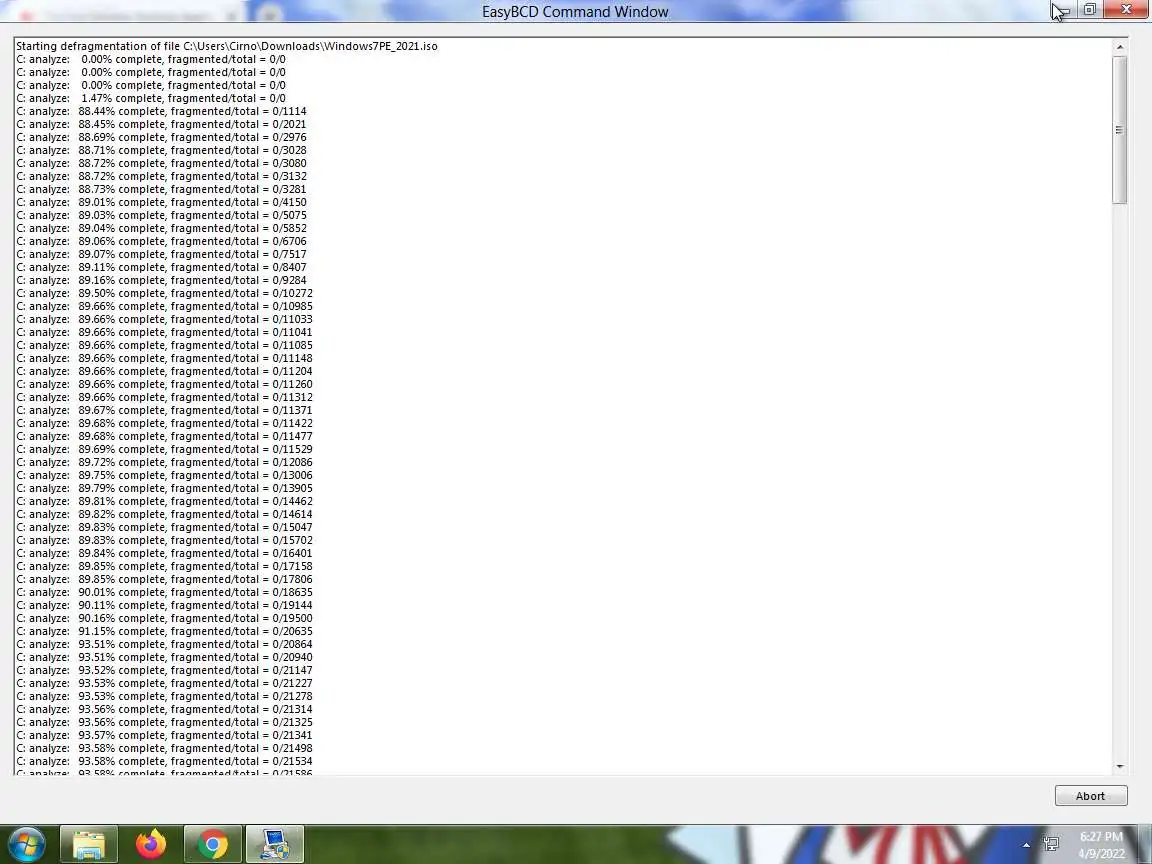Select the line with total 0/3028
Screen dimensions: 1152x864
click(162, 151)
